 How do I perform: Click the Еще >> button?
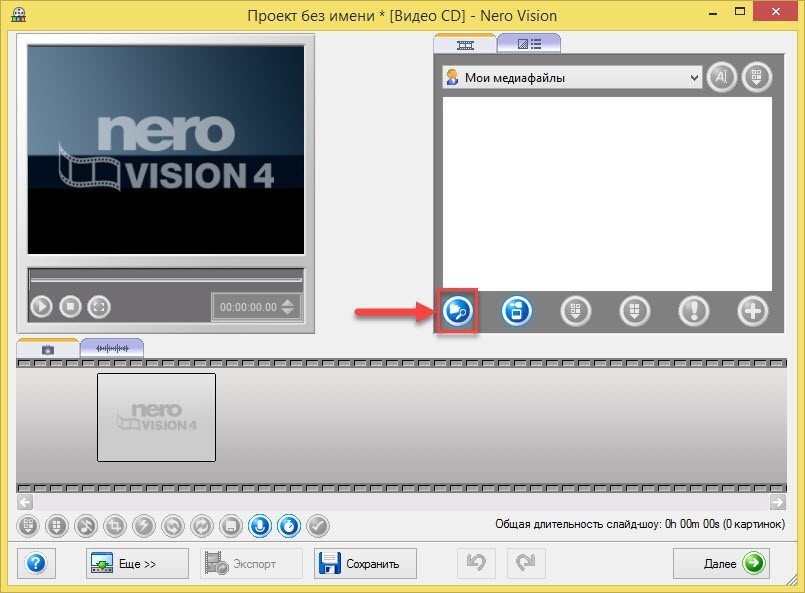point(137,563)
